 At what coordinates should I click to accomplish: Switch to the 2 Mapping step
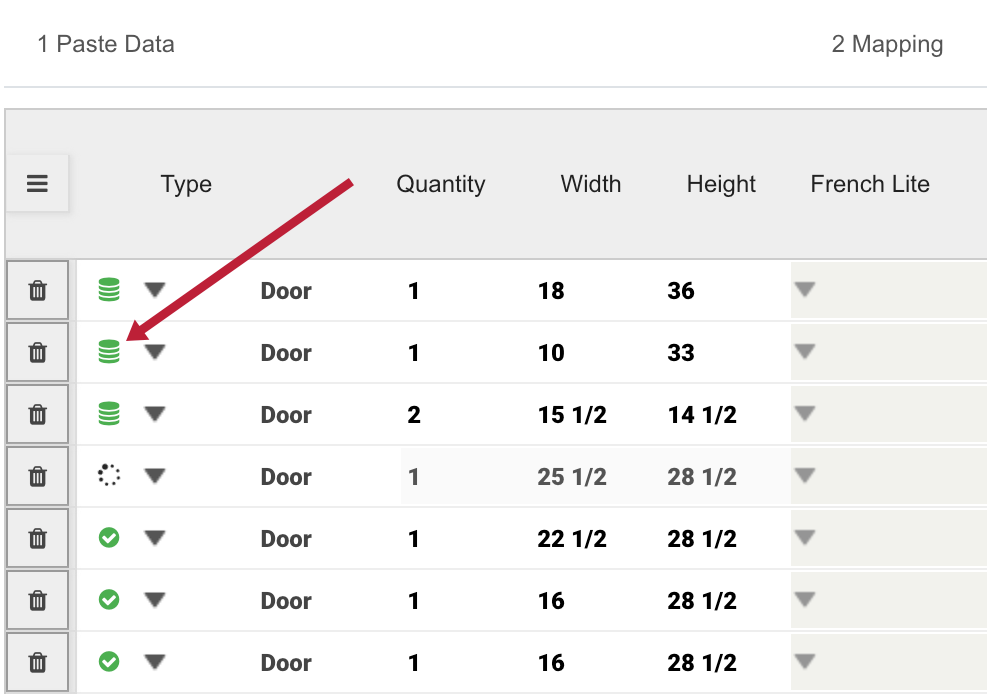coord(887,44)
